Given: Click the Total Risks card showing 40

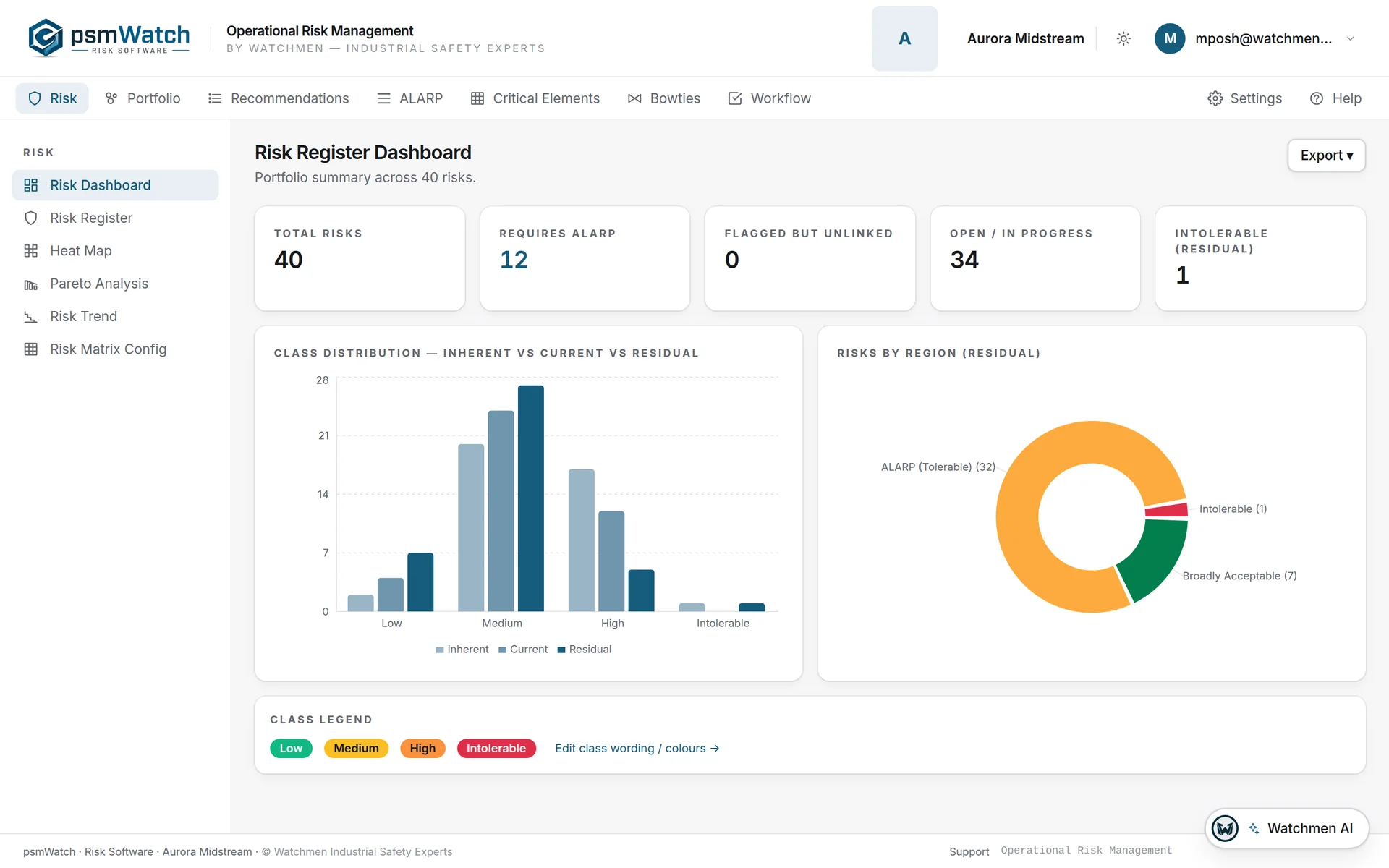Looking at the screenshot, I should pos(360,258).
